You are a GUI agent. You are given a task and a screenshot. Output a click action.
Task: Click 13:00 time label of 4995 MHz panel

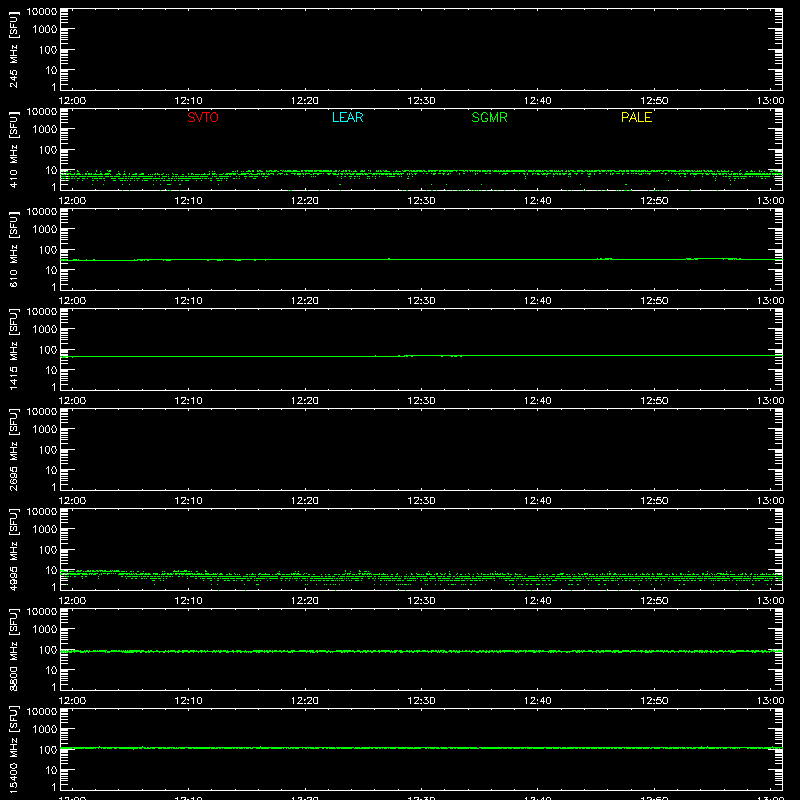point(770,601)
